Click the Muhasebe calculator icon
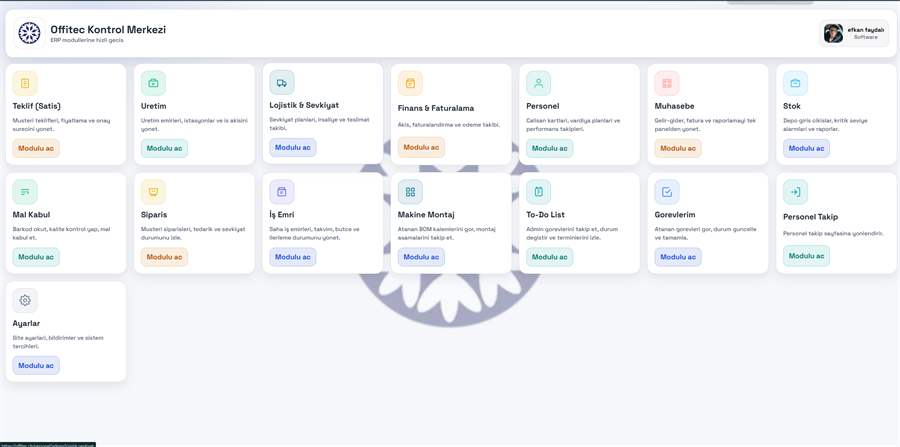900x447 pixels. 667,83
